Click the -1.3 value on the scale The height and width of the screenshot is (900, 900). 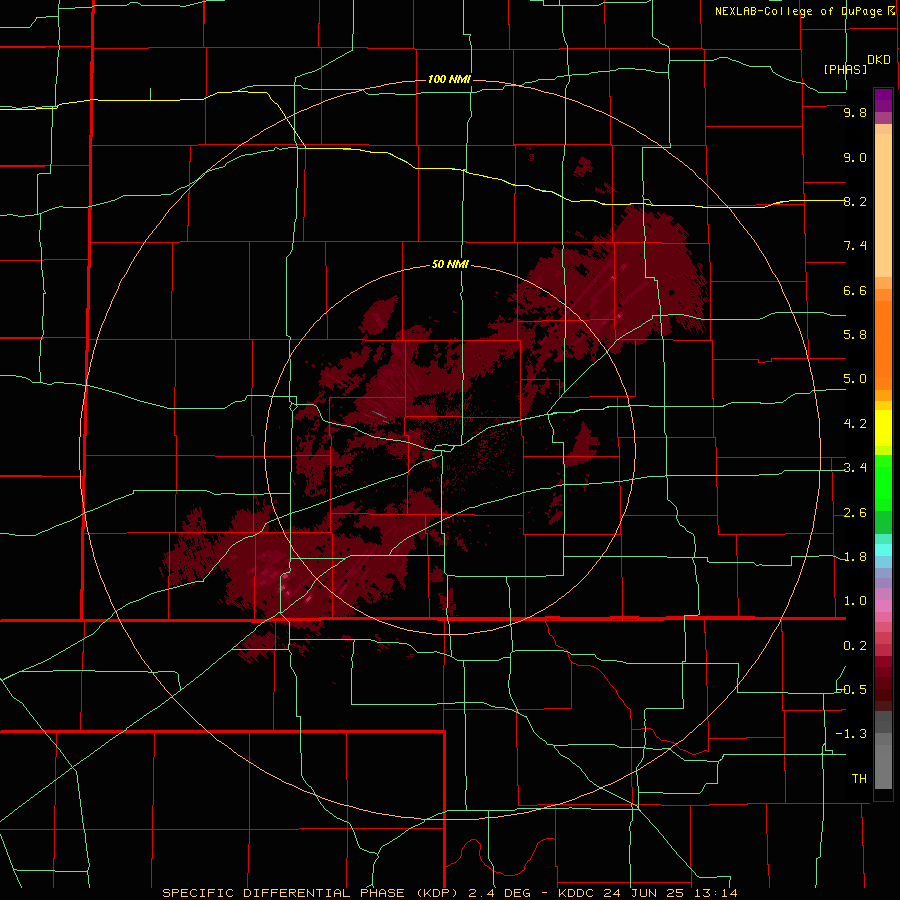tap(851, 734)
